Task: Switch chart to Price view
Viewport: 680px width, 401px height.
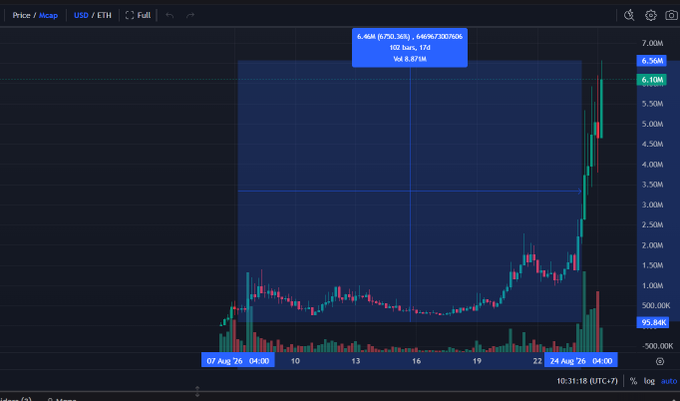Action: click(x=21, y=15)
